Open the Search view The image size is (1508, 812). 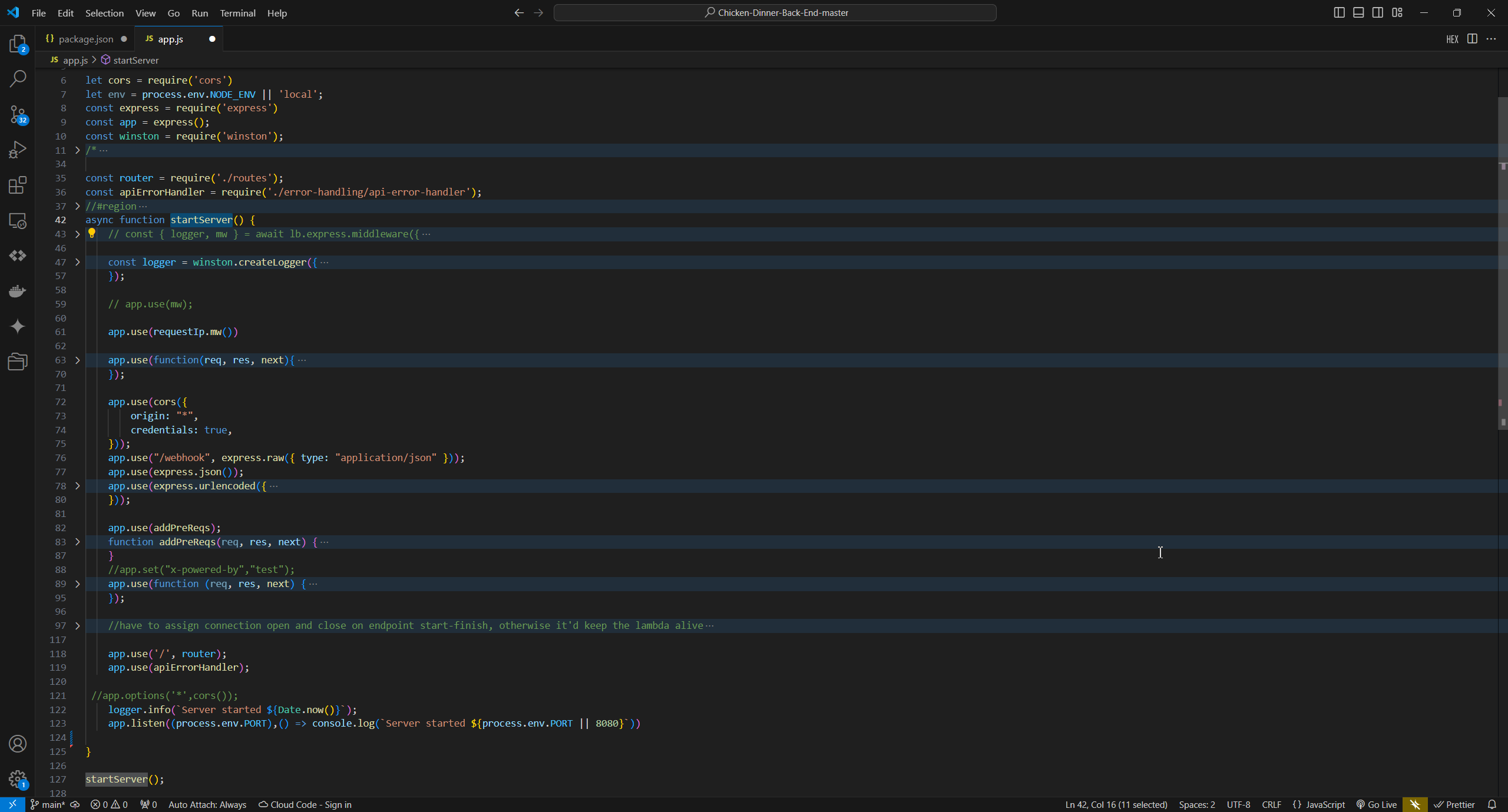(x=18, y=78)
